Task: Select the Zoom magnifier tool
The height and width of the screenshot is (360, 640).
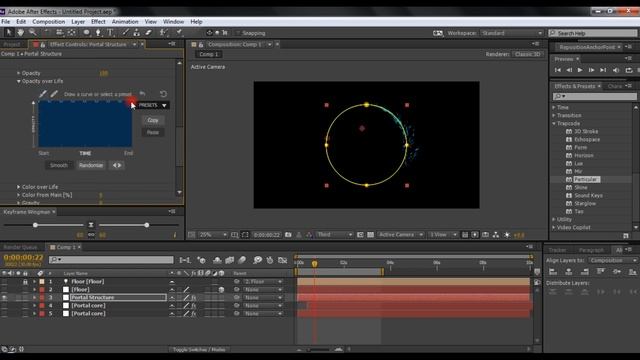Action: [32, 33]
